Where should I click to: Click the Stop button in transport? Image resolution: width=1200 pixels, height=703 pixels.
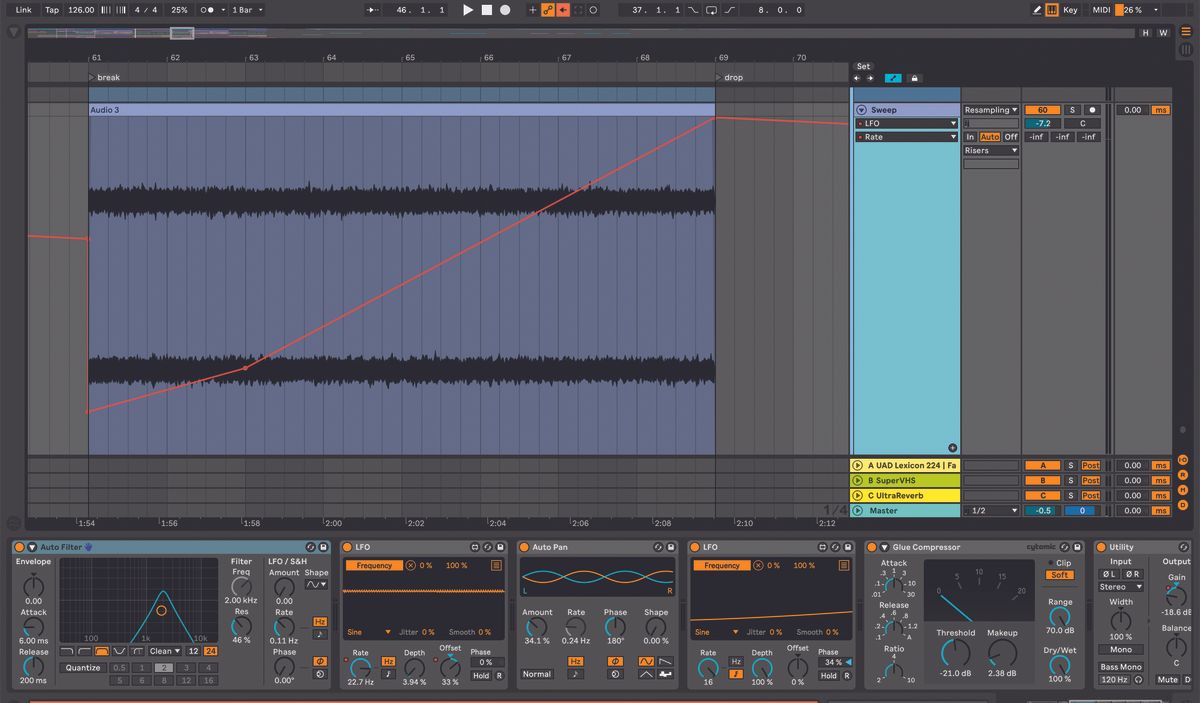(486, 10)
